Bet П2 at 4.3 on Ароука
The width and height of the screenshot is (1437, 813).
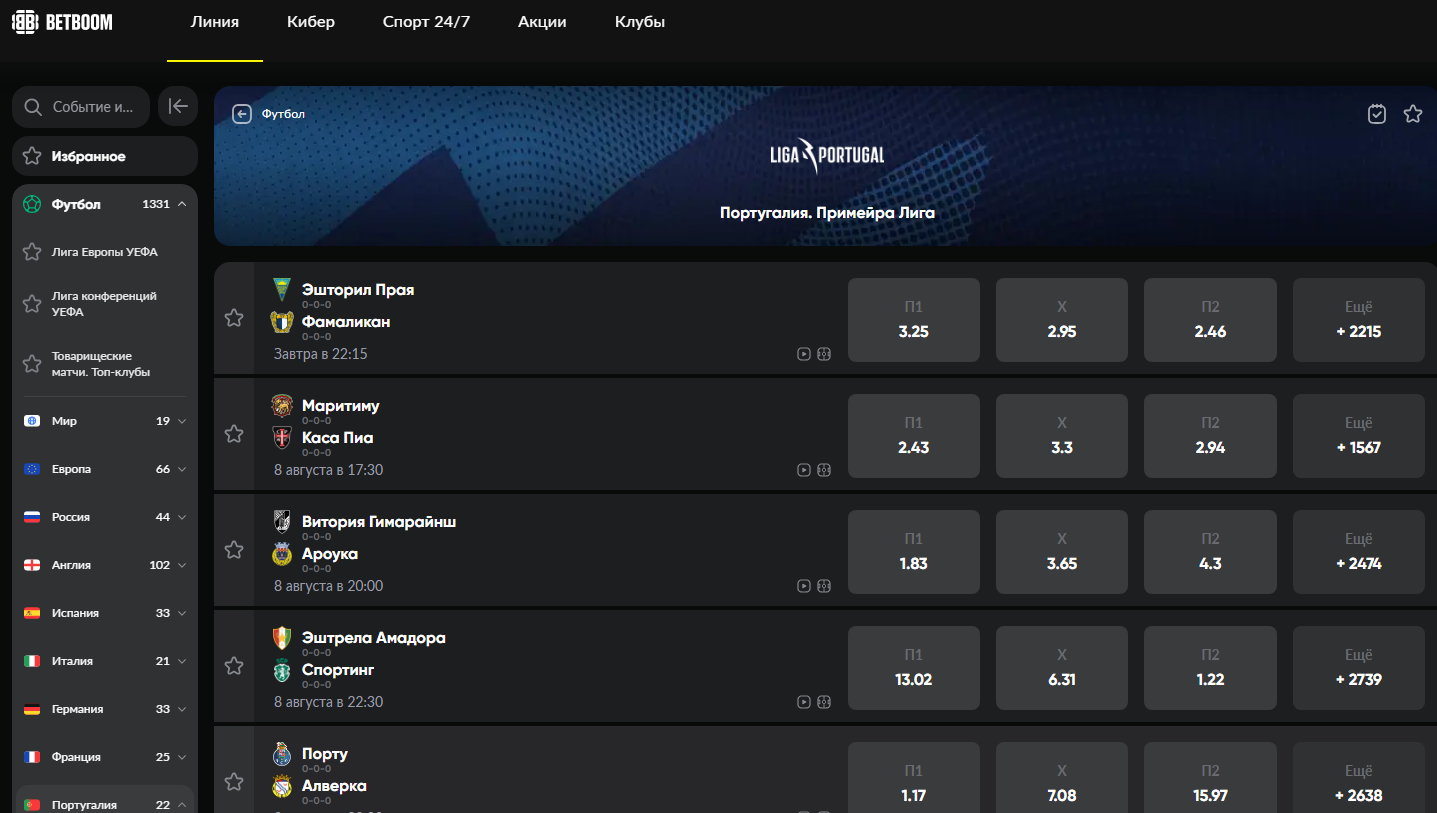pyautogui.click(x=1210, y=552)
